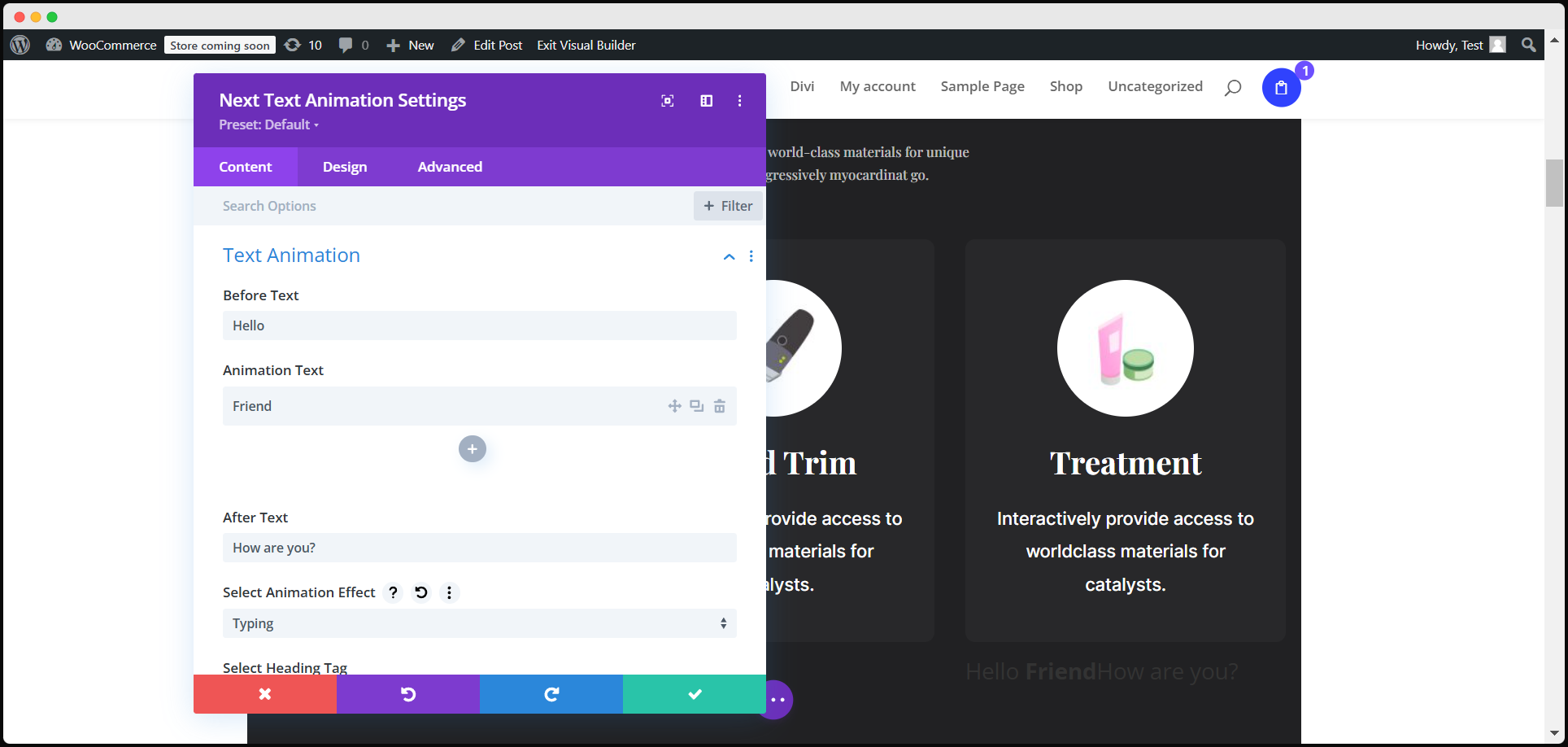
Task: Open the WooCommerce admin bar menu
Action: point(101,45)
